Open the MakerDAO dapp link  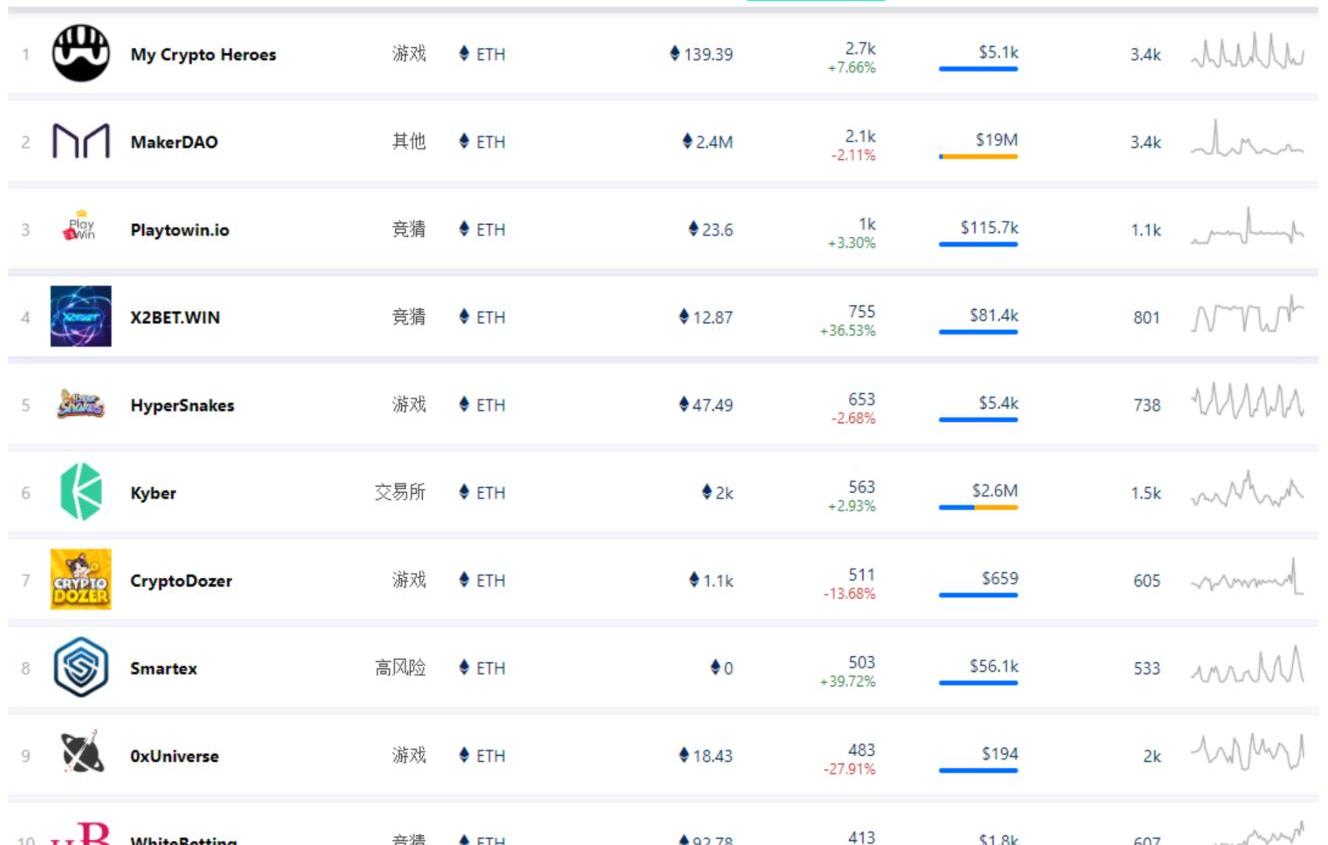click(174, 142)
